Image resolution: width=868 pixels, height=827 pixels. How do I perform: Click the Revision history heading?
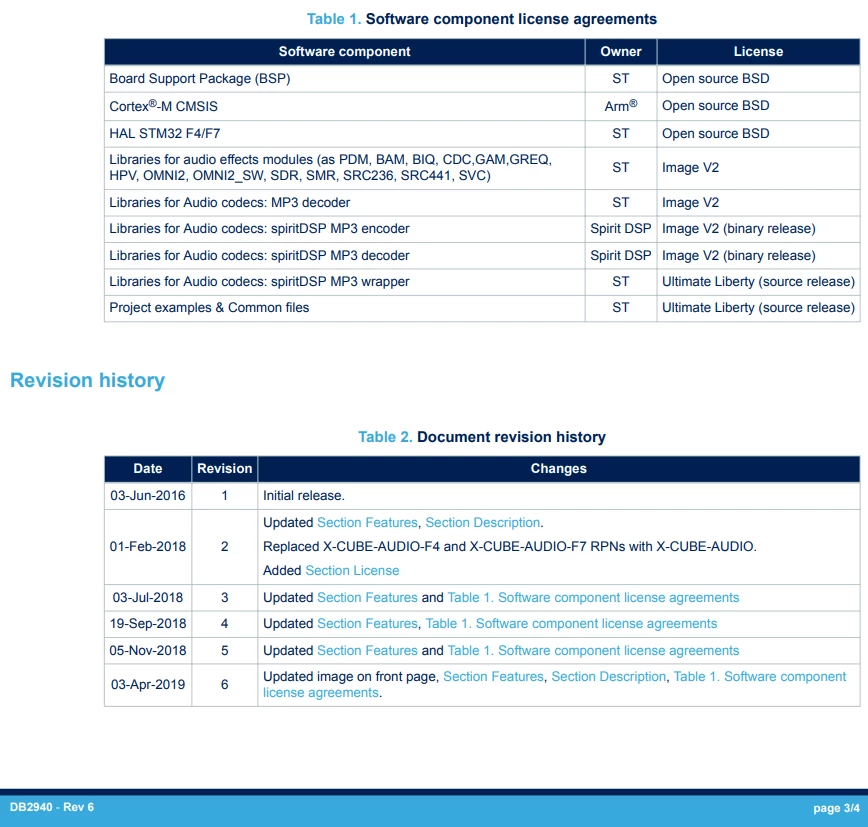click(x=87, y=380)
